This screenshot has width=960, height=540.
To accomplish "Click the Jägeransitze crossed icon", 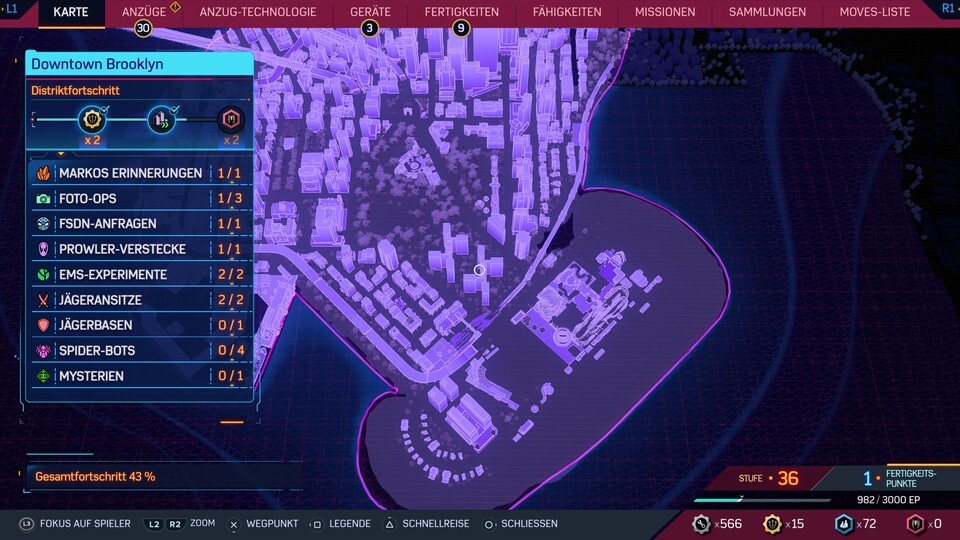I will (x=43, y=300).
